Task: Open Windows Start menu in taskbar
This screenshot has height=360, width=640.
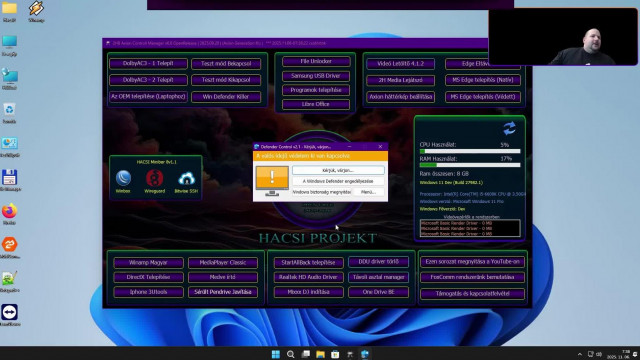Action: [x=276, y=354]
